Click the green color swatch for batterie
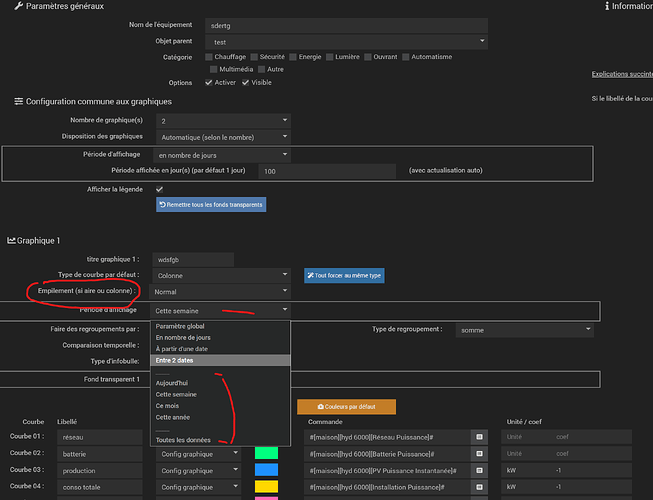Image resolution: width=653 pixels, height=500 pixels. click(x=267, y=453)
